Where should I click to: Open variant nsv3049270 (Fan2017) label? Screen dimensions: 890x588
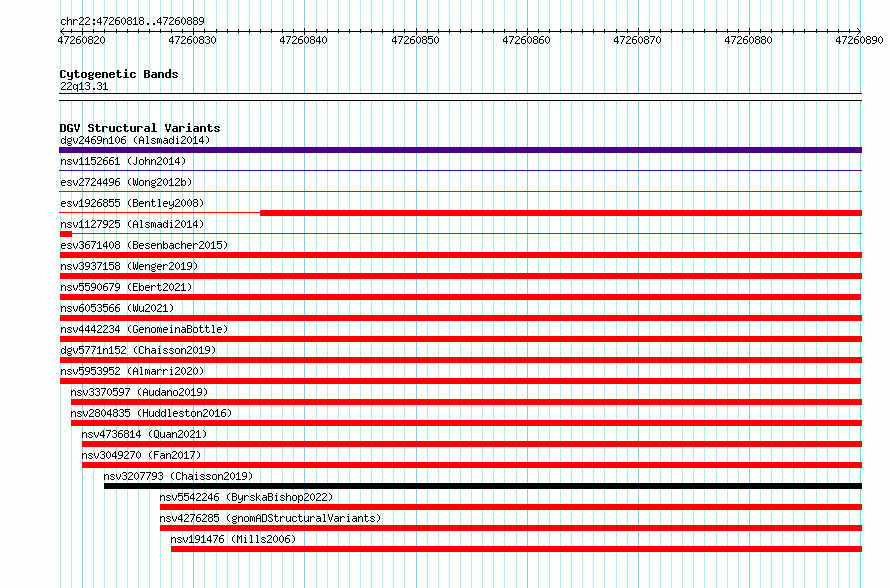point(141,455)
